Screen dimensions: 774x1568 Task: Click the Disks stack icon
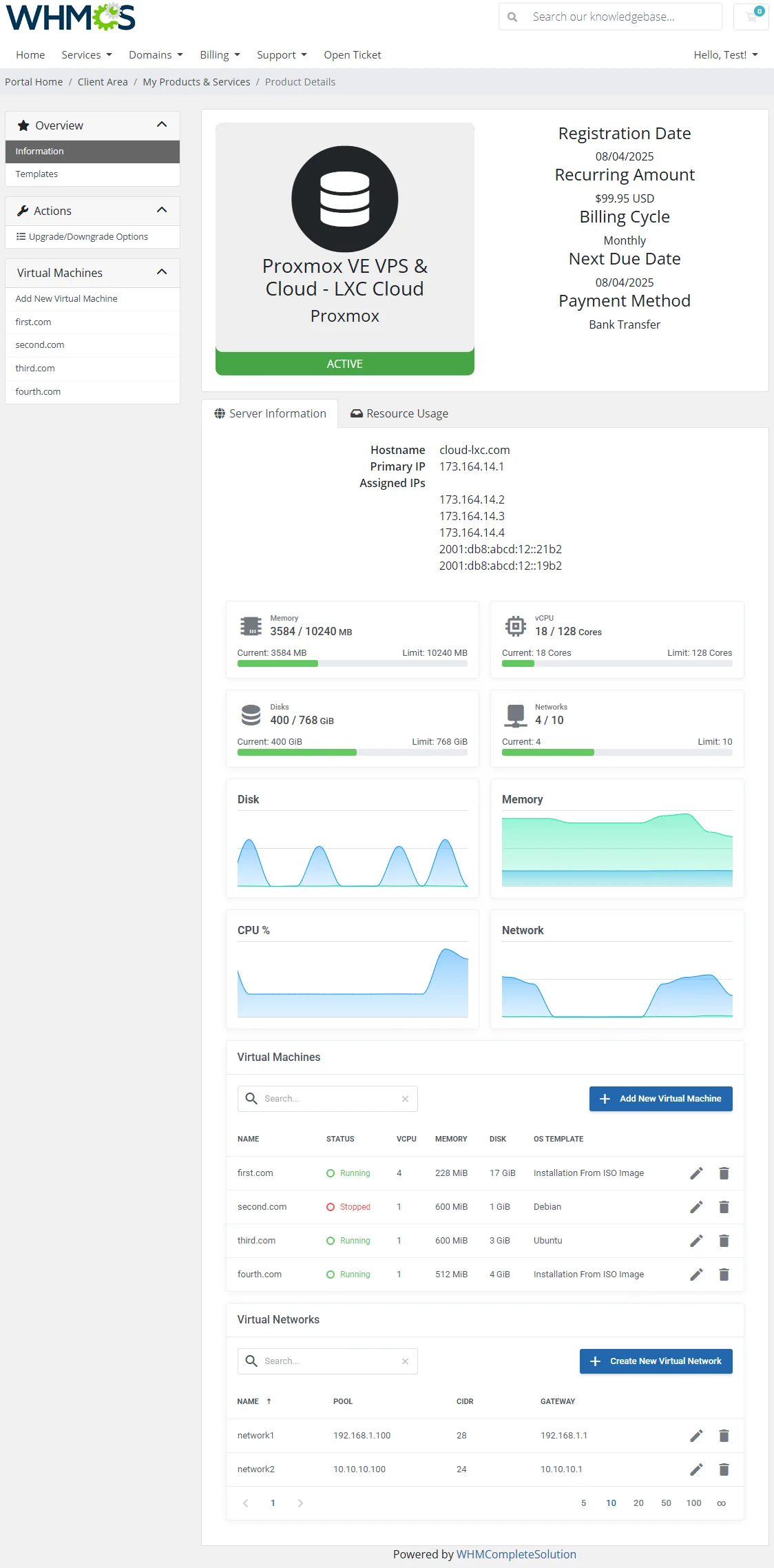pyautogui.click(x=251, y=715)
